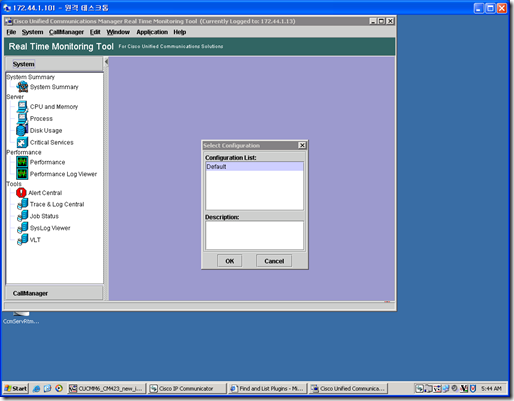Screen dimensions: 514x401
Task: Click the SysLog Viewer icon
Action: click(x=23, y=228)
